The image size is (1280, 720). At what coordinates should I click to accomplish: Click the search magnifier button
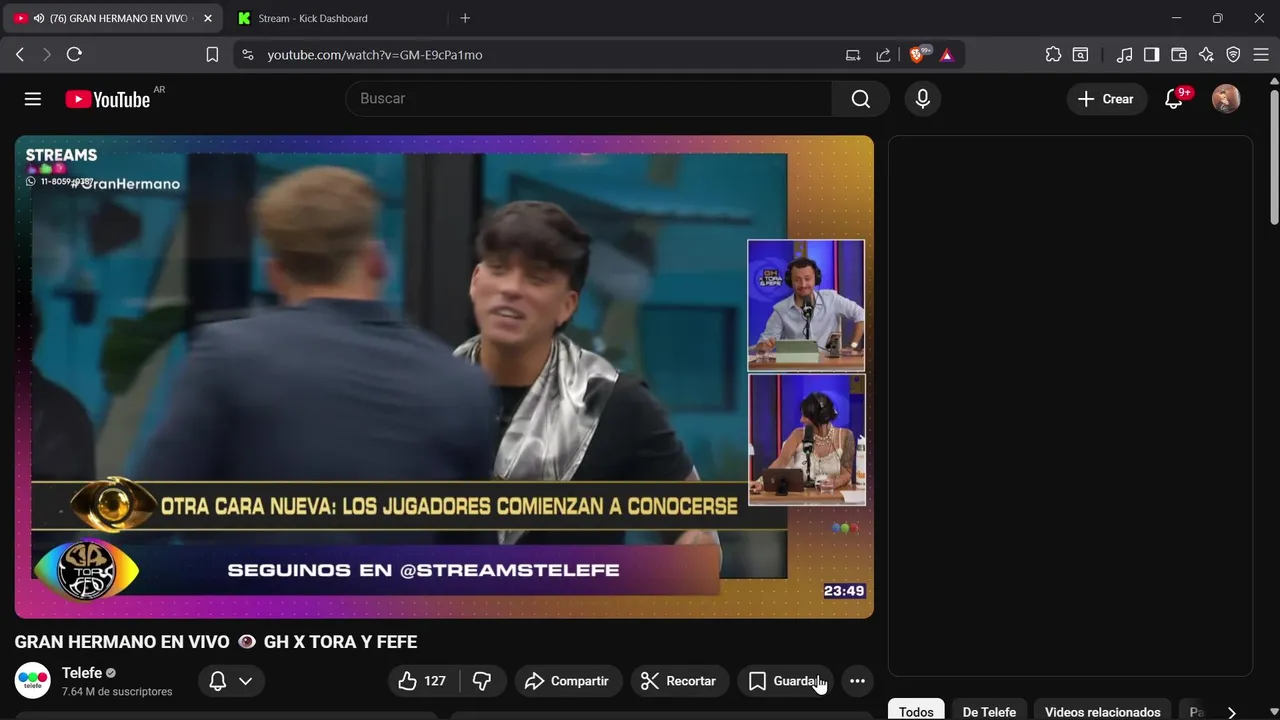coord(861,99)
